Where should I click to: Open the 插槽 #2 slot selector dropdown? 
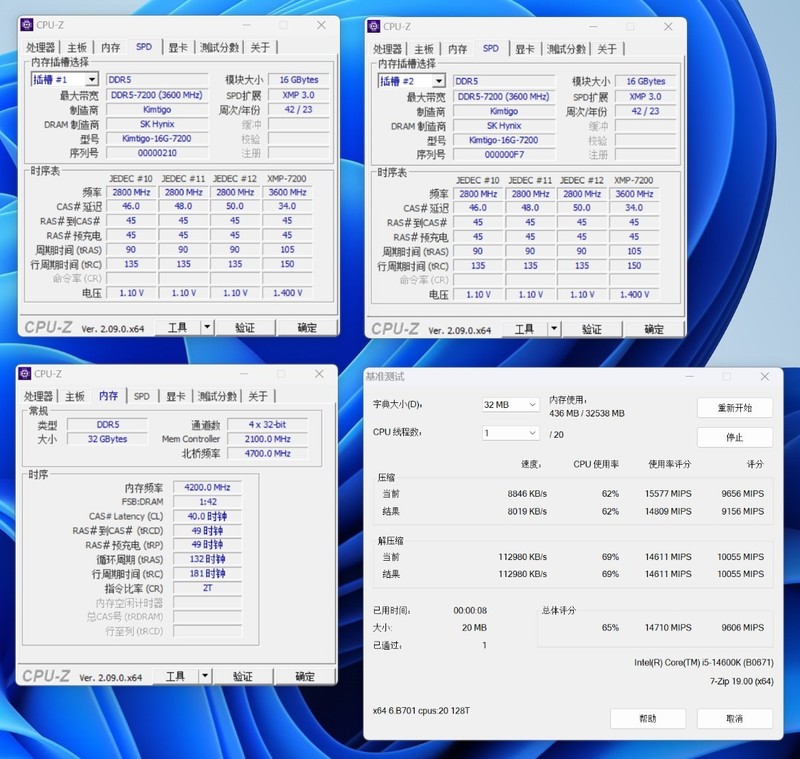pos(438,80)
